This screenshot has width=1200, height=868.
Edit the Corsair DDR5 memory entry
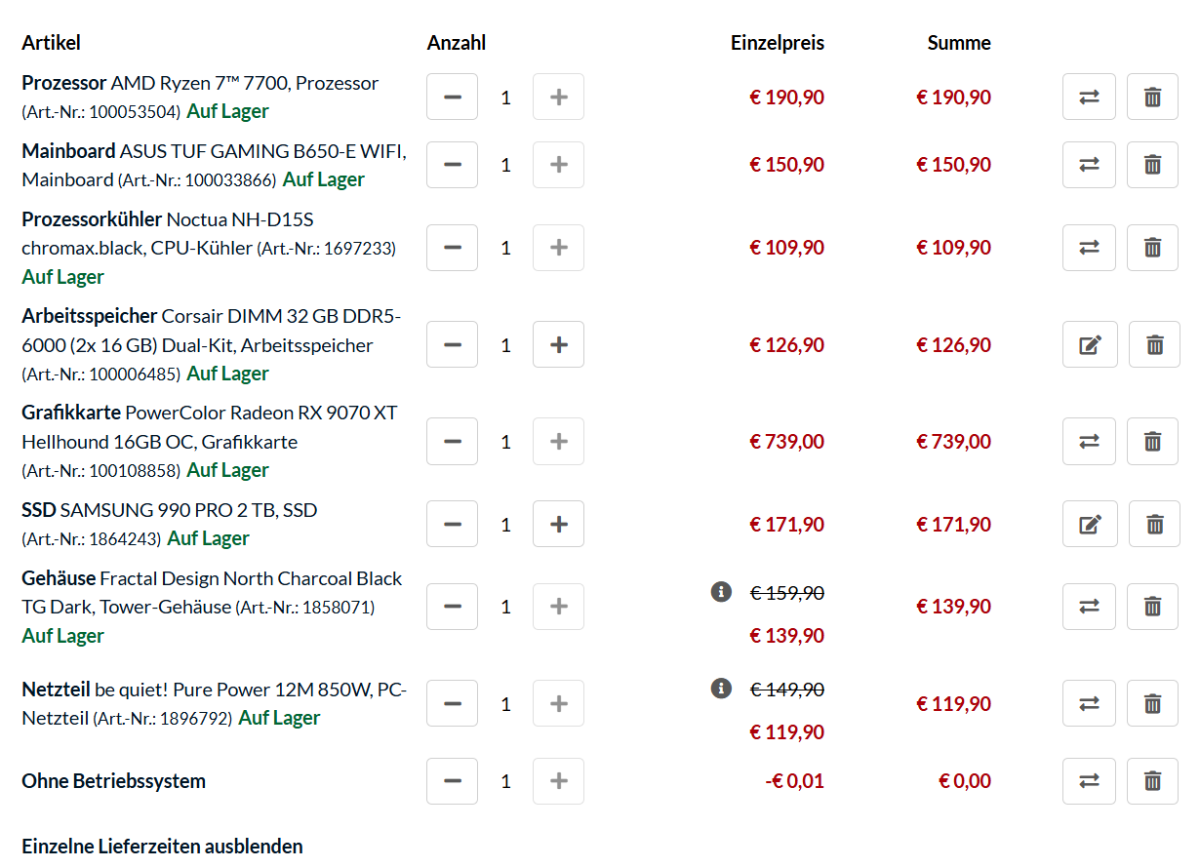pos(1089,345)
